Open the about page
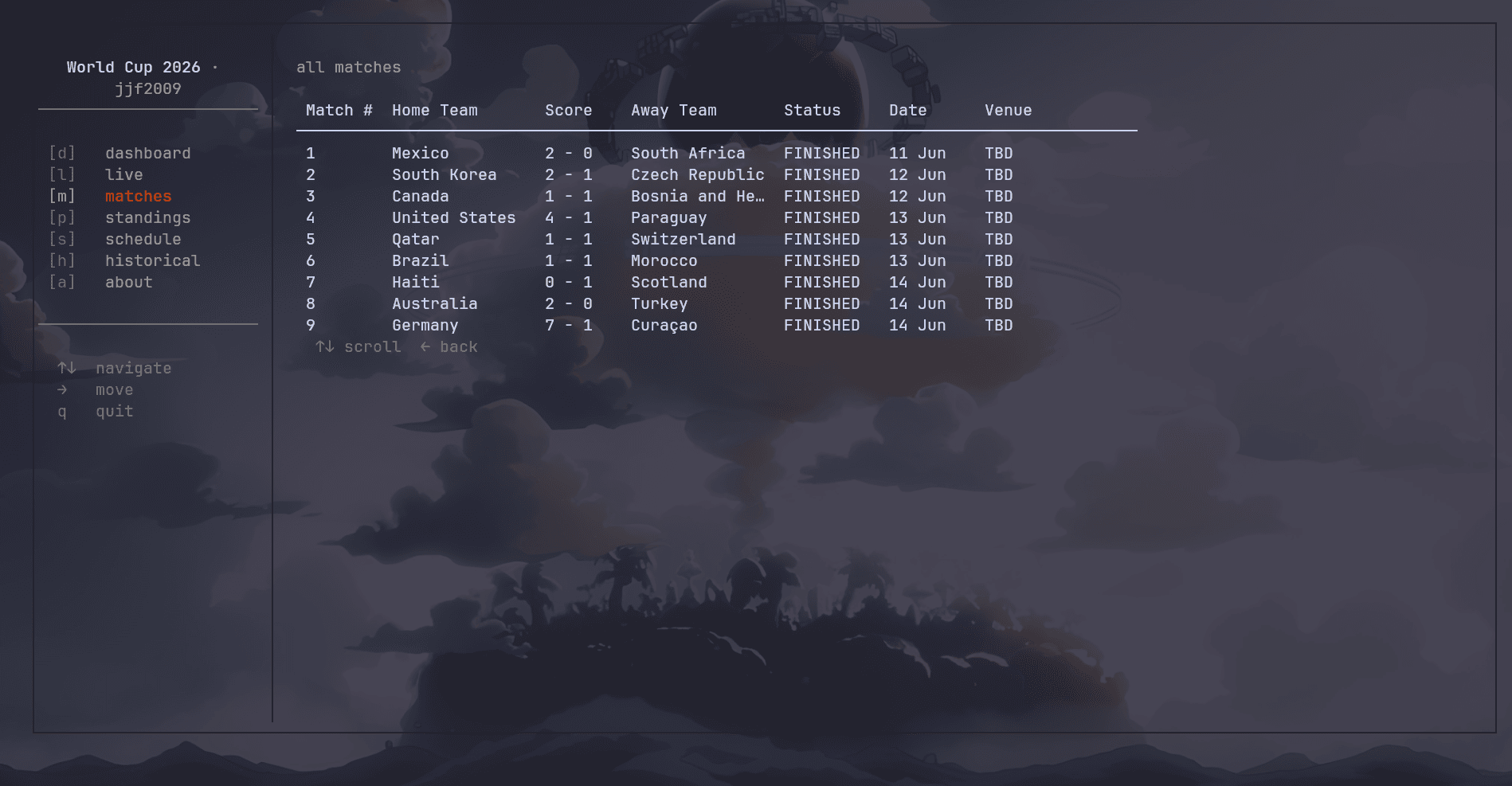The image size is (1512, 786). click(x=128, y=282)
